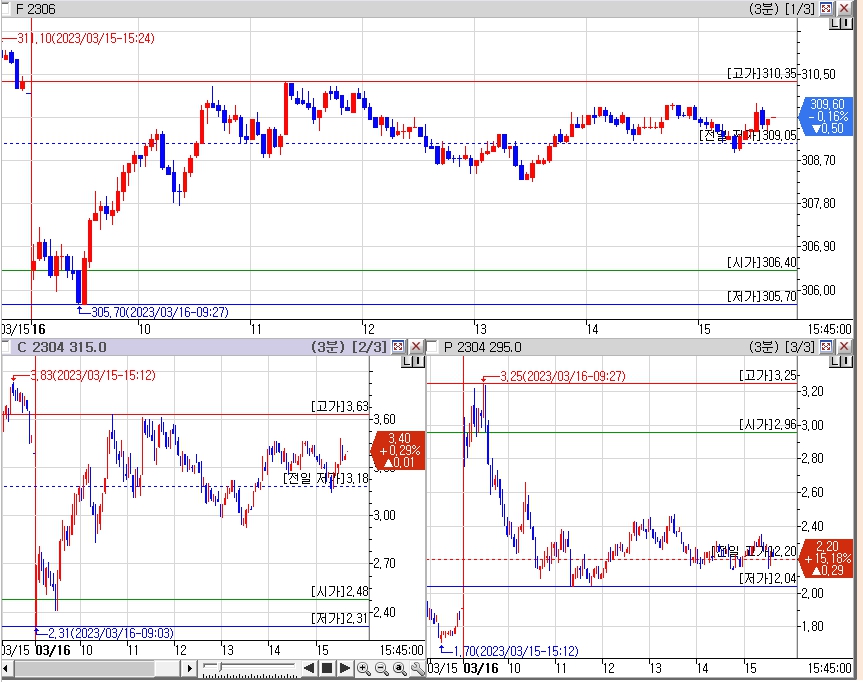Click the [시가]2.96 label in P 2304 chart
Screen dimensions: 863x682
click(x=768, y=424)
